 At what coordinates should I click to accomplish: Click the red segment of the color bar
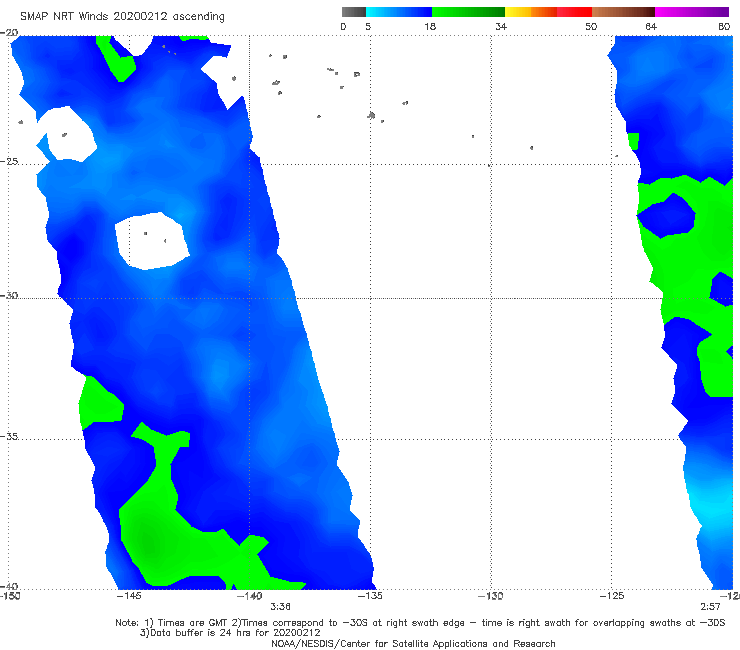[x=574, y=12]
